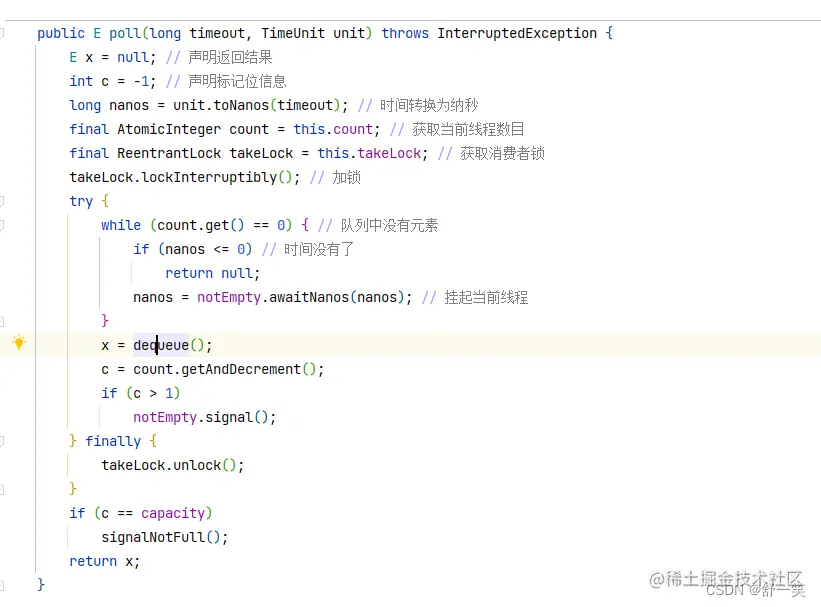Click the ReentrantLock type name
The width and height of the screenshot is (821, 607).
(x=169, y=153)
